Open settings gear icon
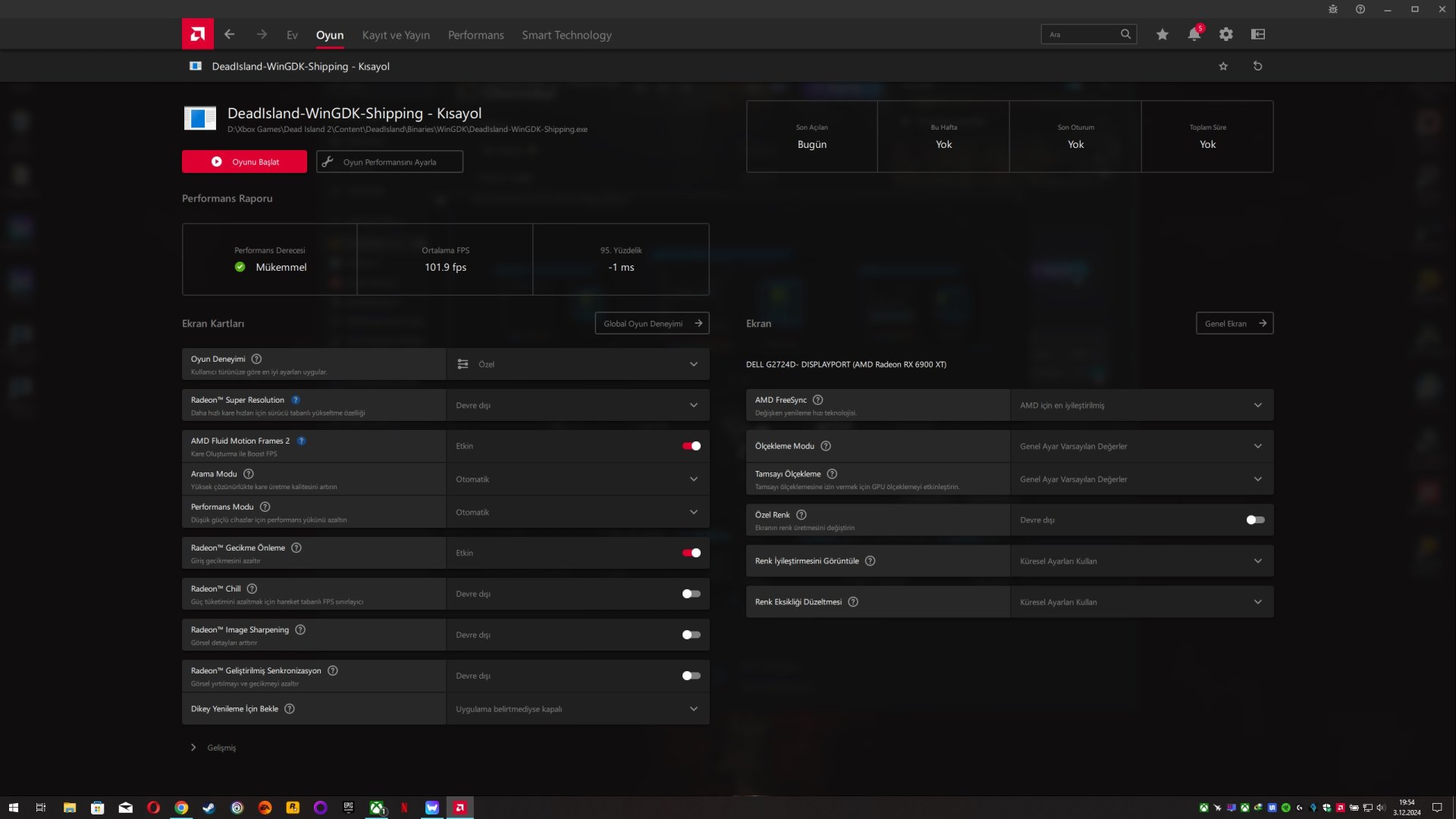1456x819 pixels. 1225,34
